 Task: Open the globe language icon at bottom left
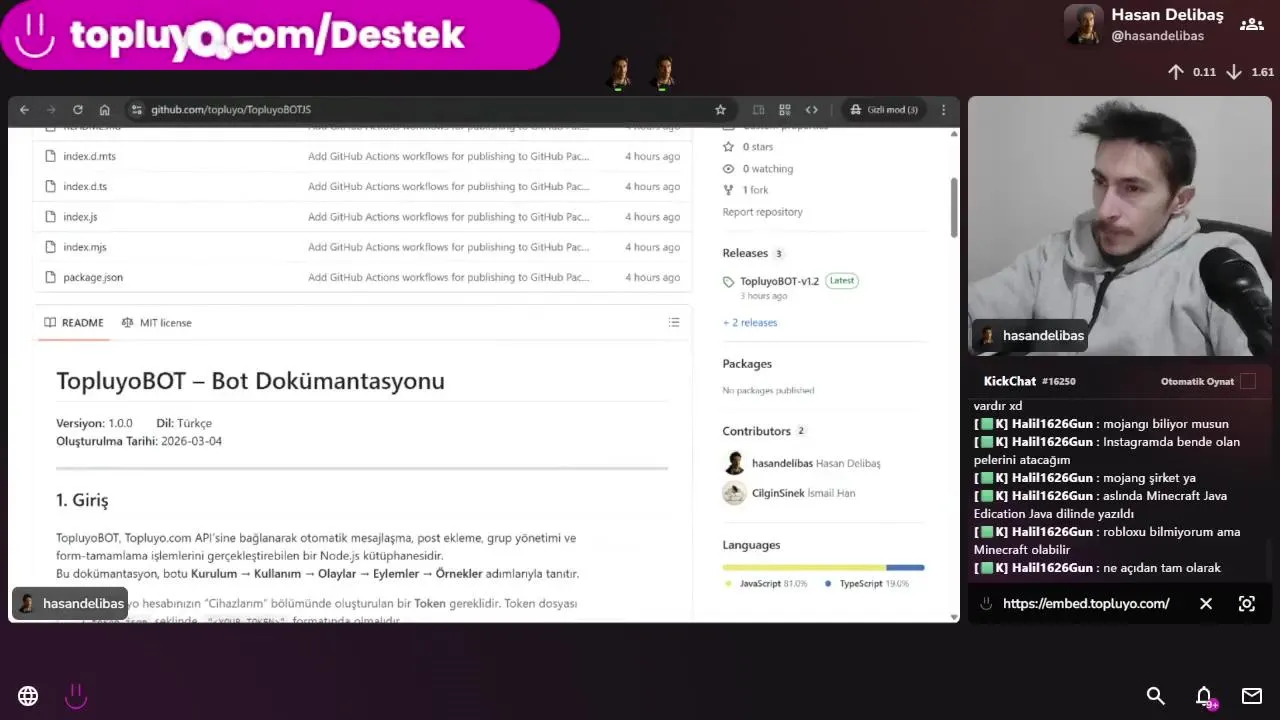click(28, 696)
